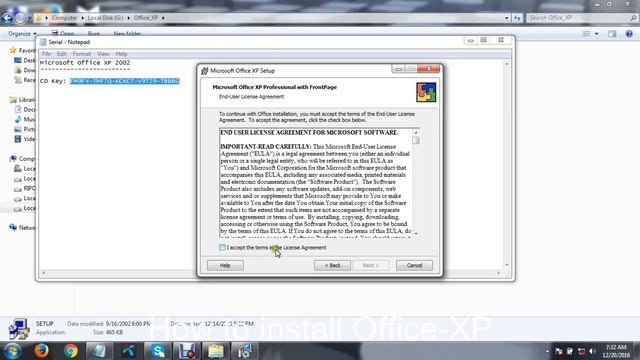640x360 pixels.
Task: Click Office XP Setup title bar icon
Action: point(204,71)
